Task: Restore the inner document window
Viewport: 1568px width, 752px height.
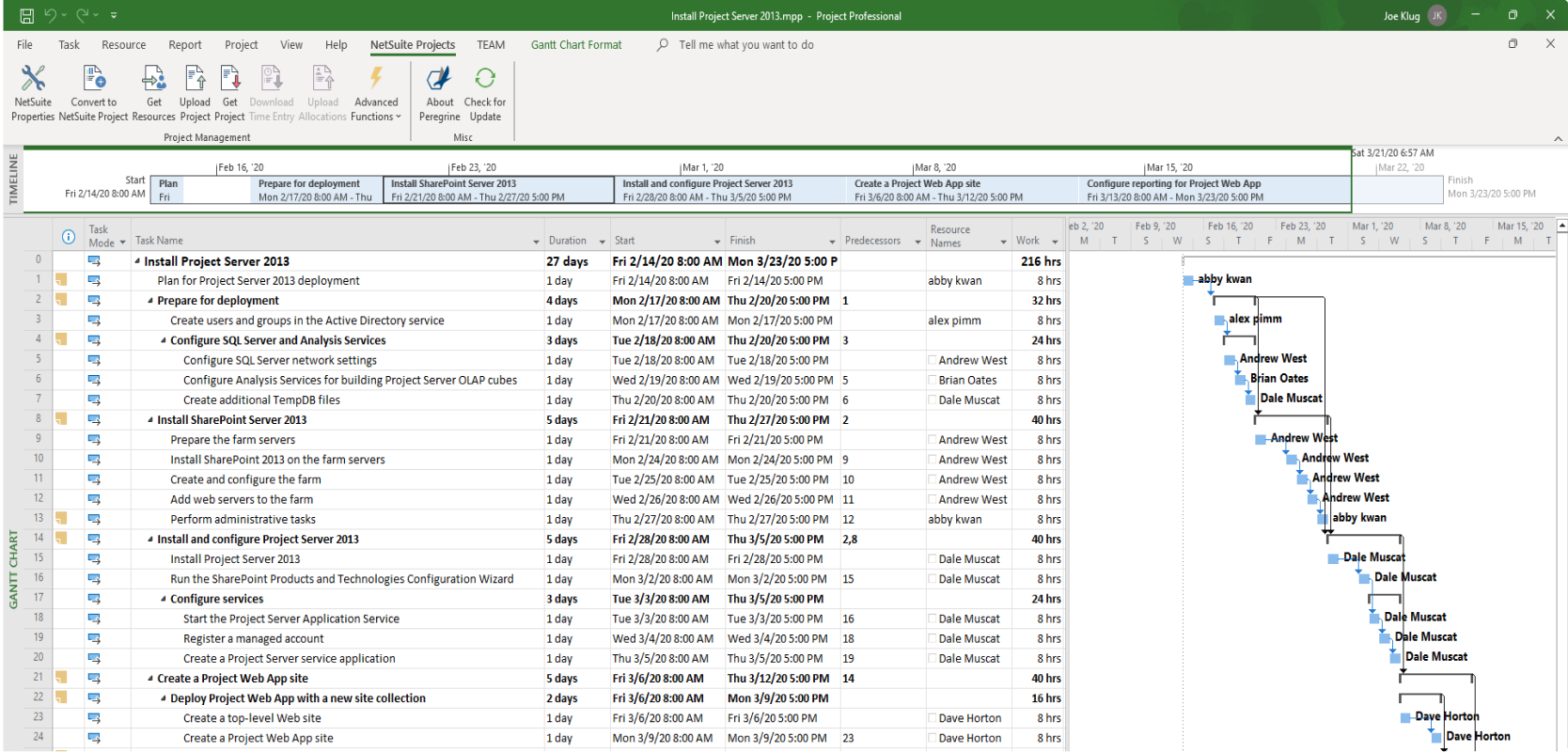Action: (1513, 43)
